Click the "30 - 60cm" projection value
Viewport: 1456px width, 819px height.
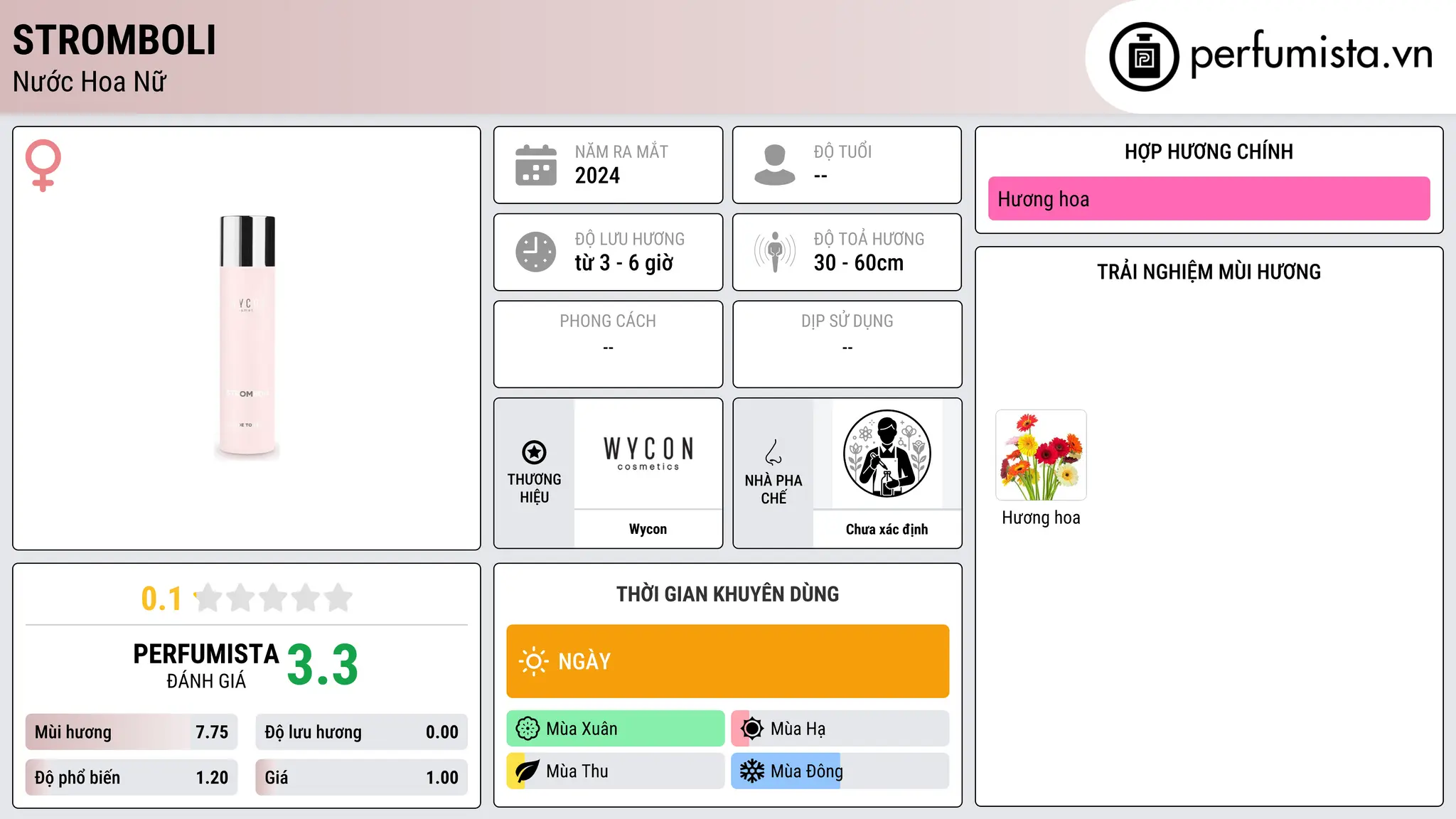click(858, 263)
